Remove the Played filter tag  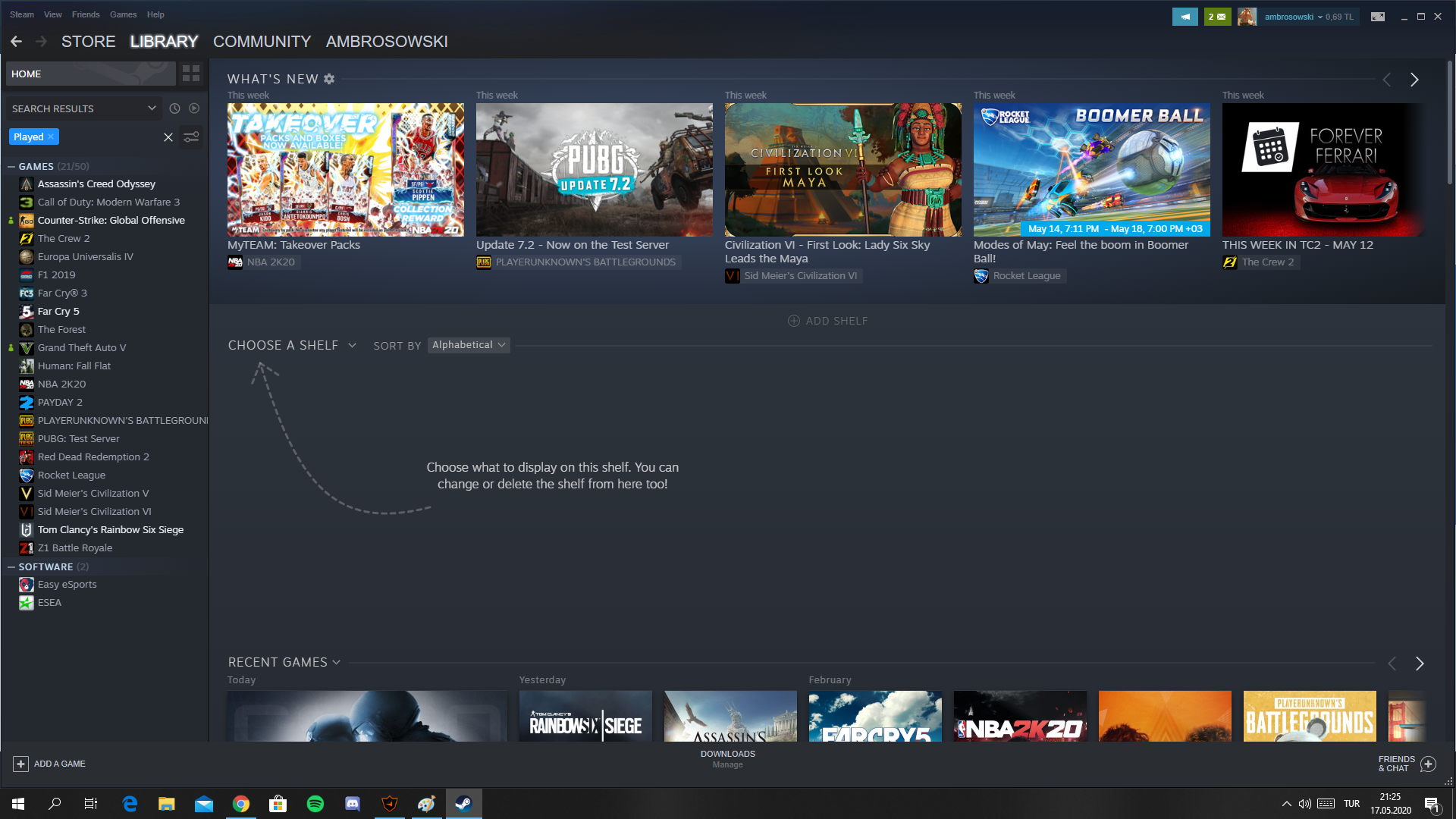[51, 136]
